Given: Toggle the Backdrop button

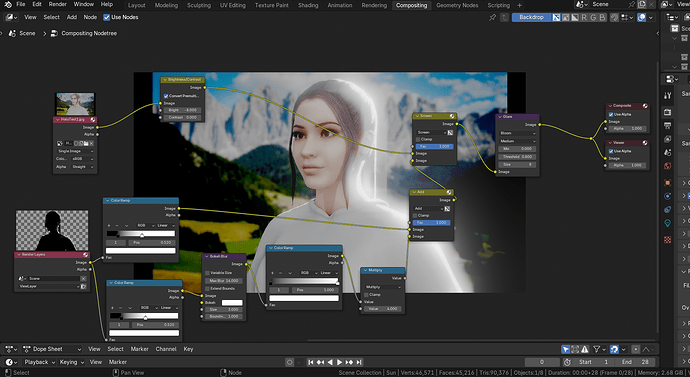Looking at the screenshot, I should 532,18.
